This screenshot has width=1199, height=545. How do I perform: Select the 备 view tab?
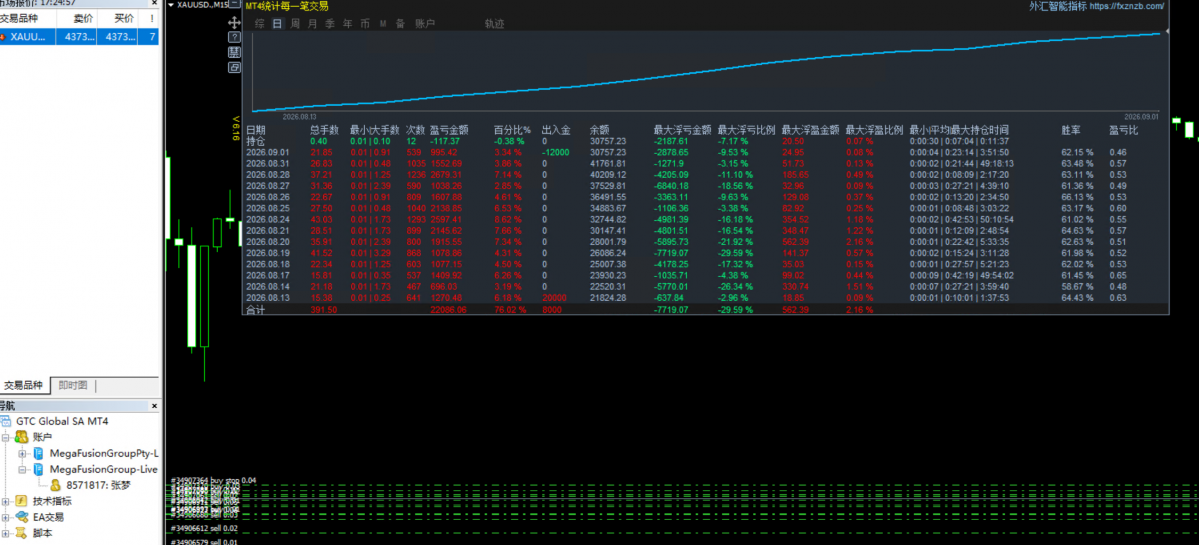(x=400, y=24)
